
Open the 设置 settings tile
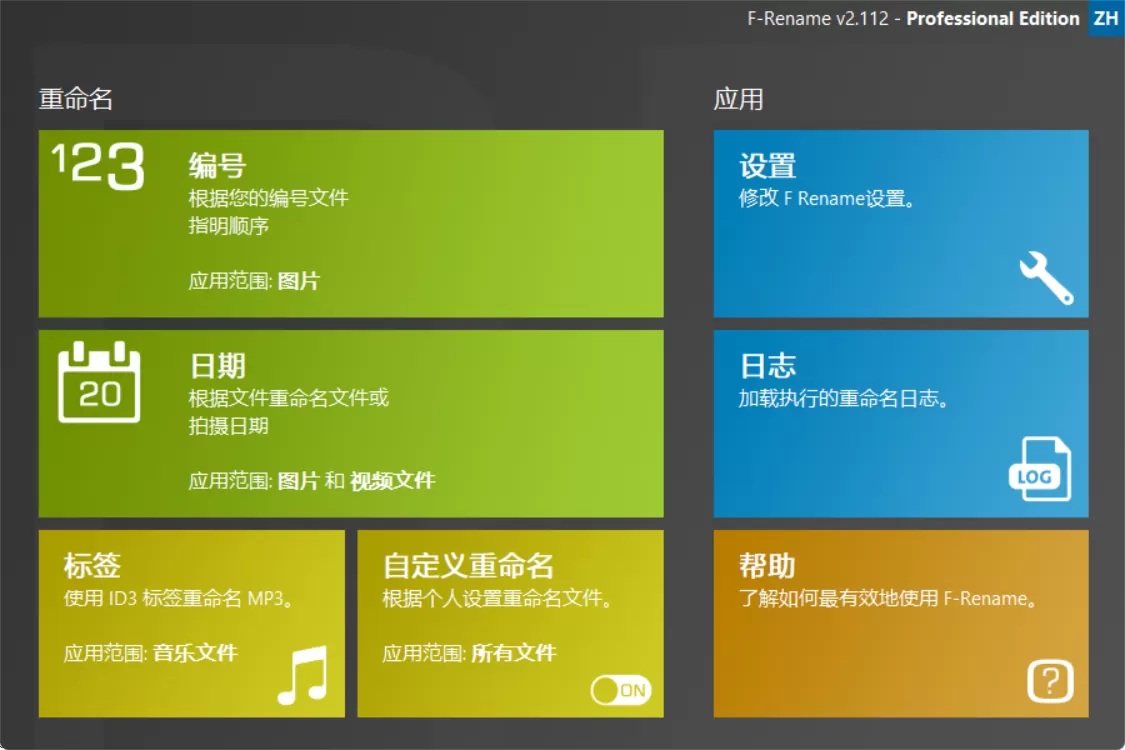(x=900, y=220)
